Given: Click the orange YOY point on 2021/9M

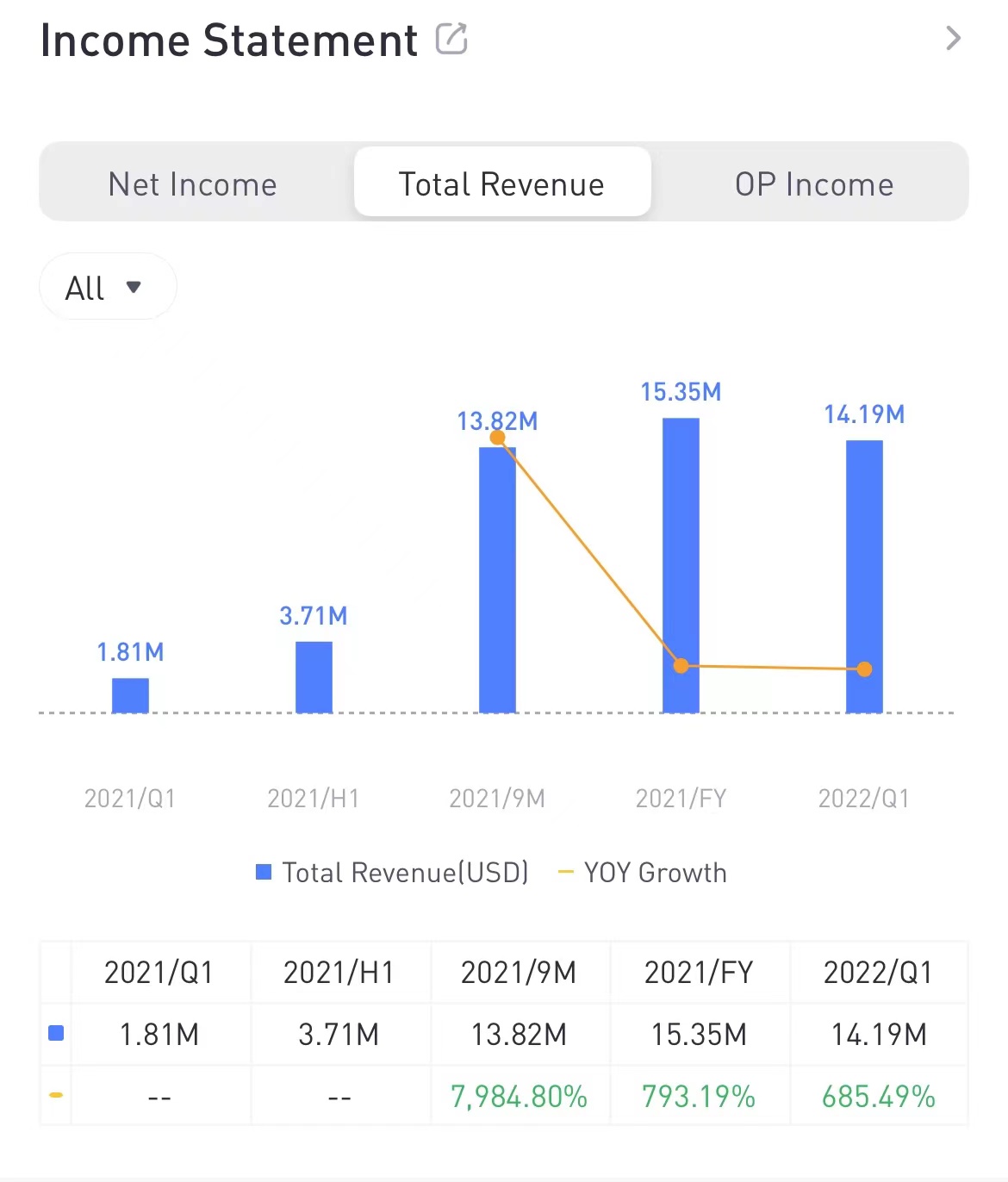Looking at the screenshot, I should 497,438.
